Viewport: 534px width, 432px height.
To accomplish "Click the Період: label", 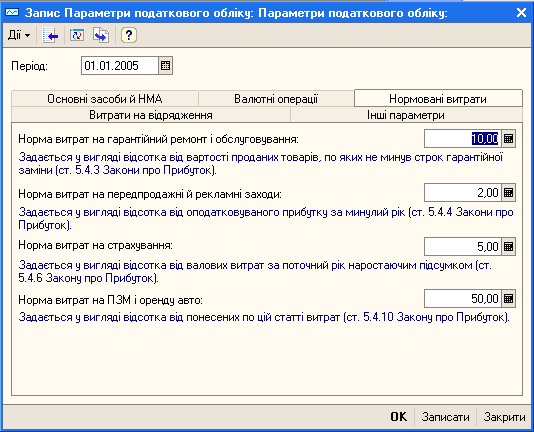I will click(x=30, y=66).
